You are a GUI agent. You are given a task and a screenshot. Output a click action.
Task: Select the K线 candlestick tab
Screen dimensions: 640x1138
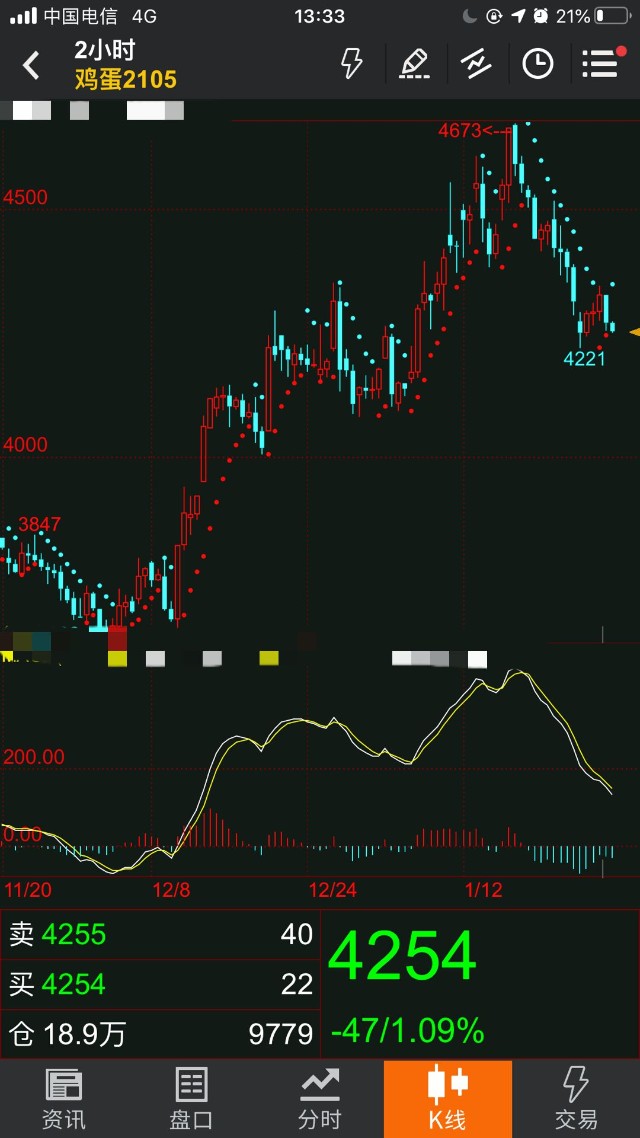[x=447, y=1098]
